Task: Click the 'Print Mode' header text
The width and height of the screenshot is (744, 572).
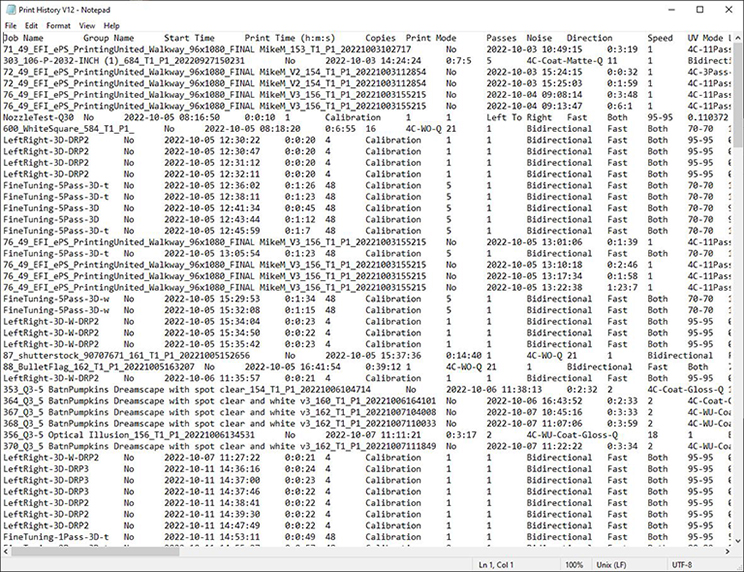Action: (431, 38)
